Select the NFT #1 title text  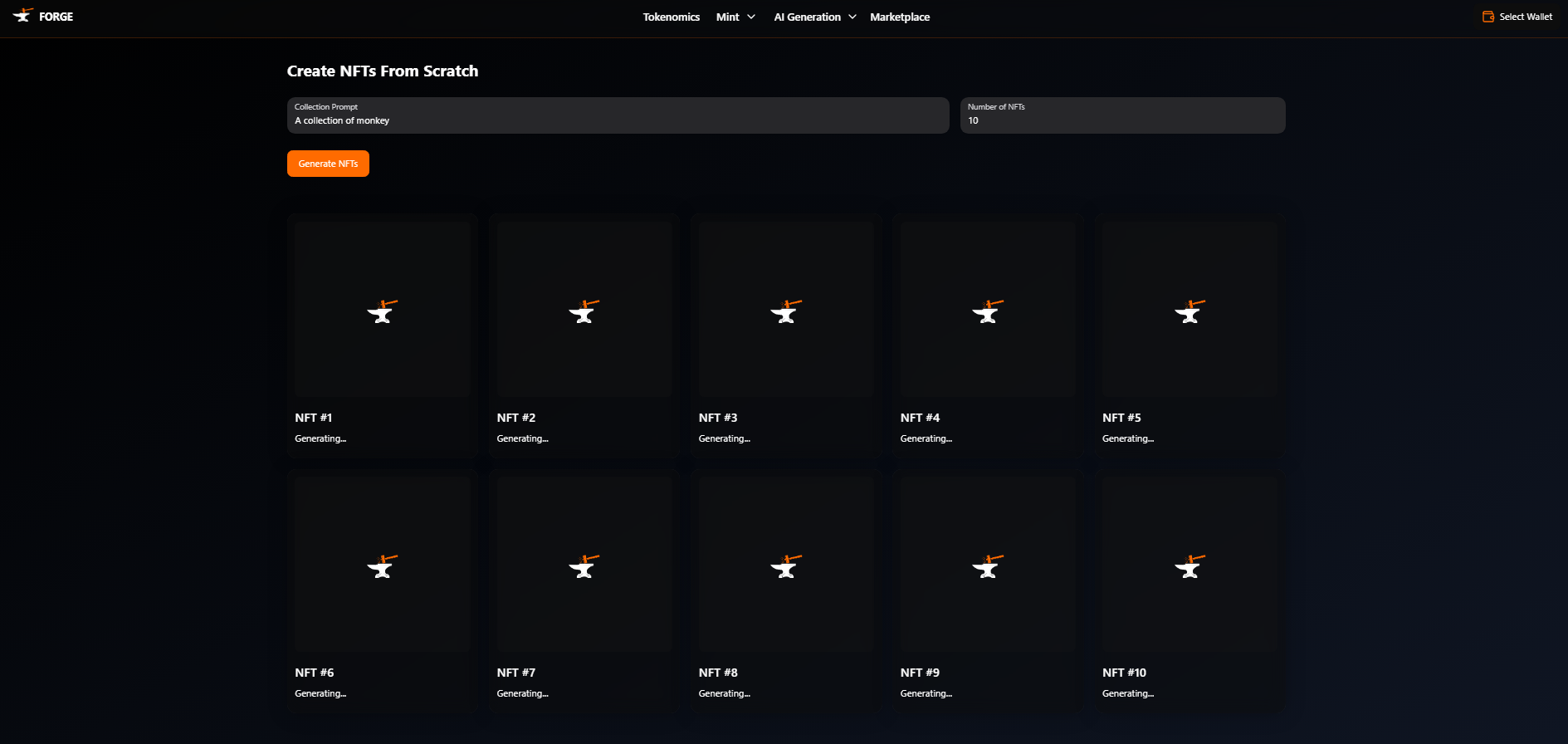pyautogui.click(x=314, y=418)
